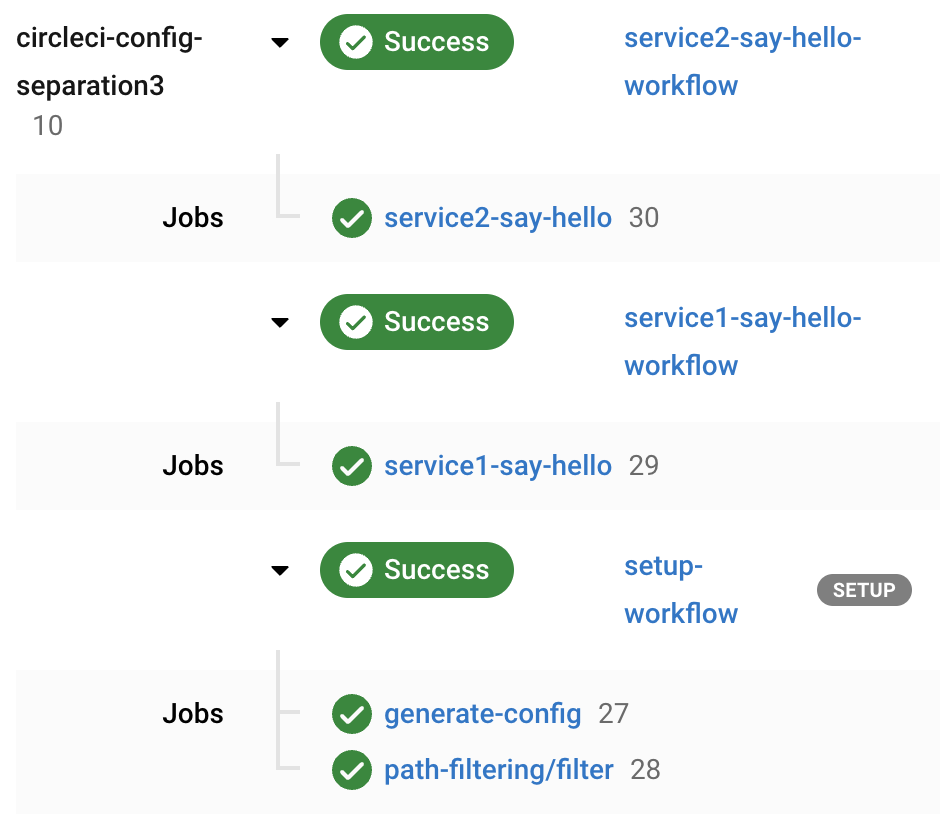Select the circleci-config-separation3 pipeline name

(x=109, y=62)
